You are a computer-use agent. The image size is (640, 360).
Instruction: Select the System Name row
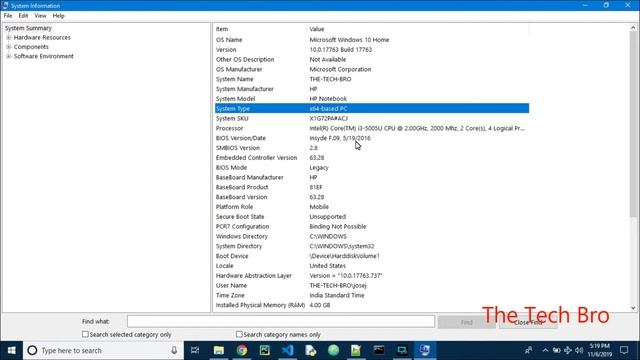372,79
